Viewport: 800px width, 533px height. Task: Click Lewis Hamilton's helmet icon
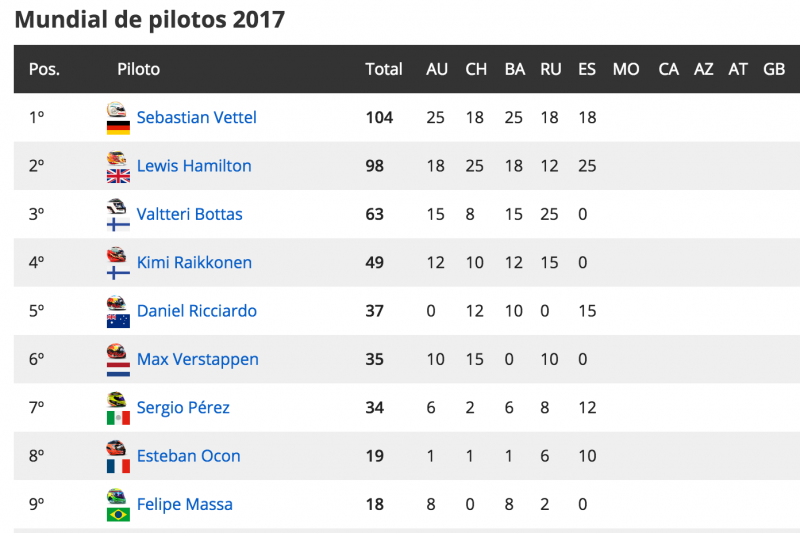coord(116,158)
